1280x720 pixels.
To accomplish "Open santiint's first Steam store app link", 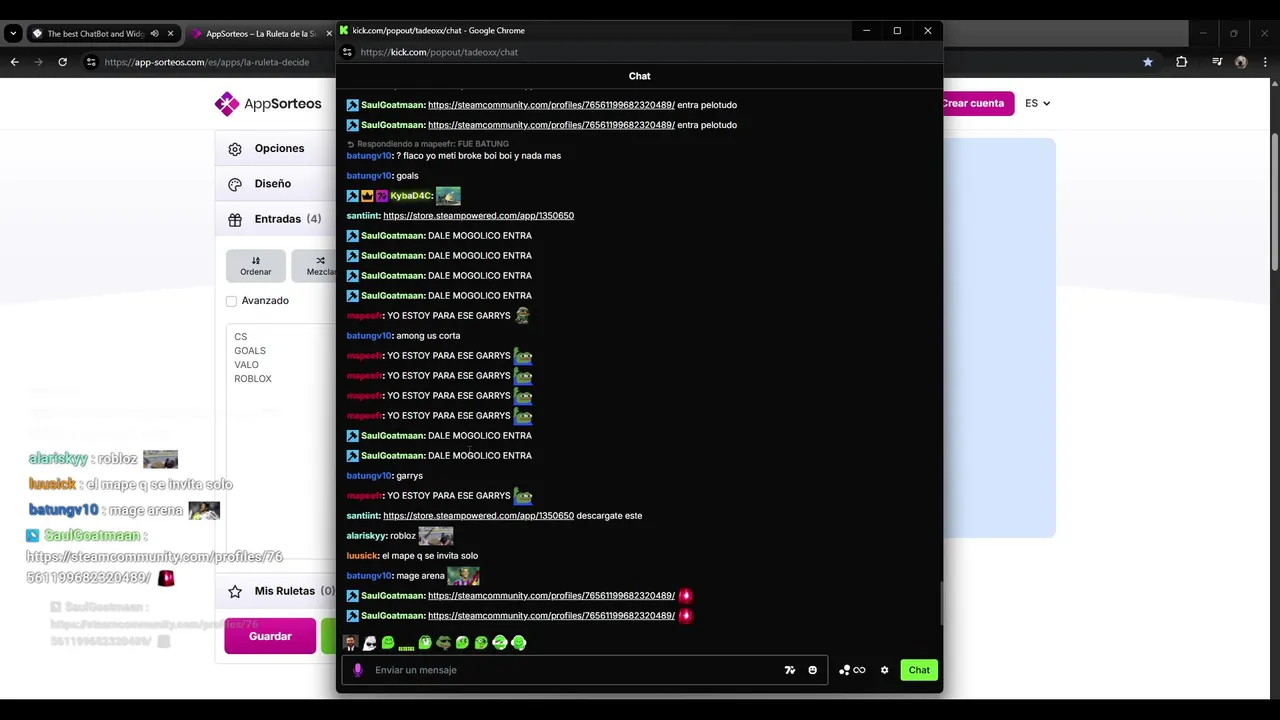I will point(478,215).
